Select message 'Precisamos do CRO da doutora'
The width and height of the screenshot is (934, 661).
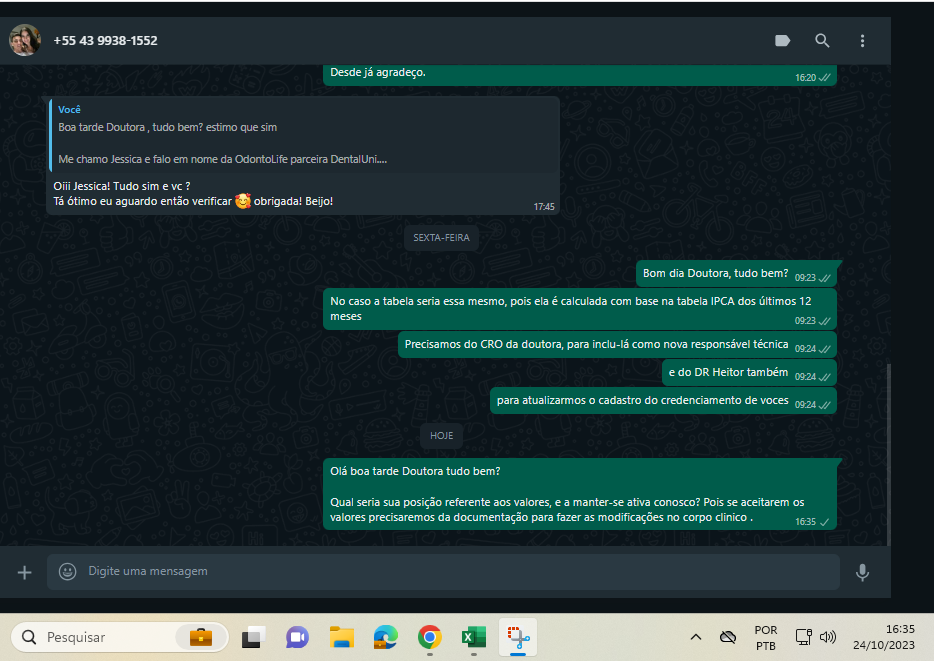[x=617, y=345]
